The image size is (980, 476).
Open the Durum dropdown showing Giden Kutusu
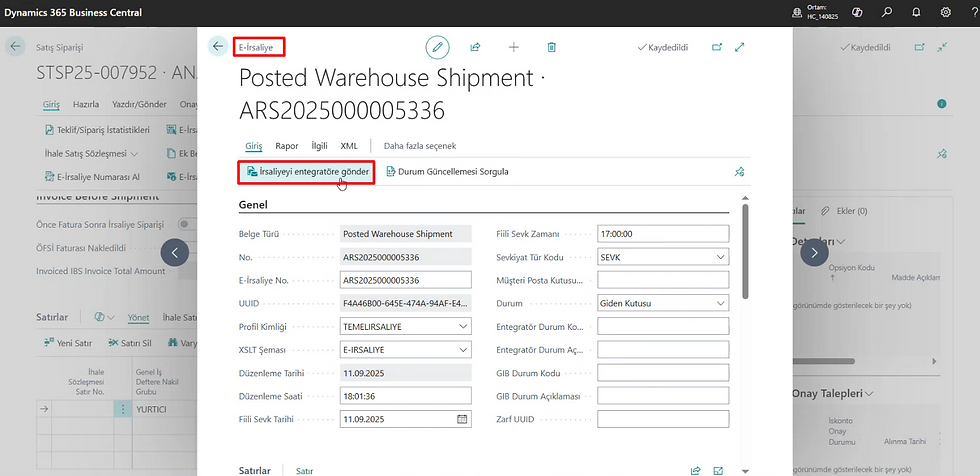(x=721, y=303)
